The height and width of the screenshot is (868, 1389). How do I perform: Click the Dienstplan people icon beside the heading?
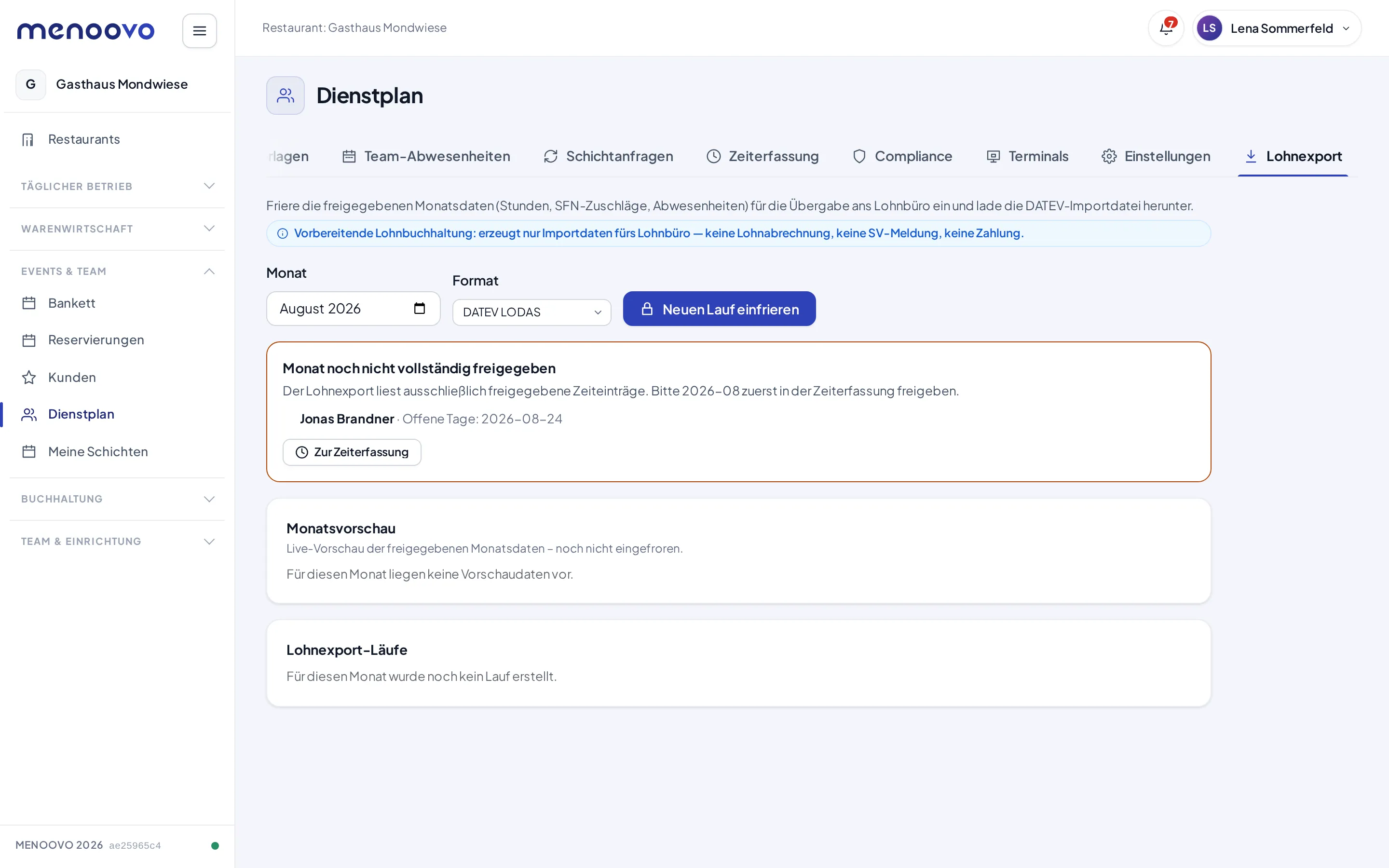[x=285, y=95]
